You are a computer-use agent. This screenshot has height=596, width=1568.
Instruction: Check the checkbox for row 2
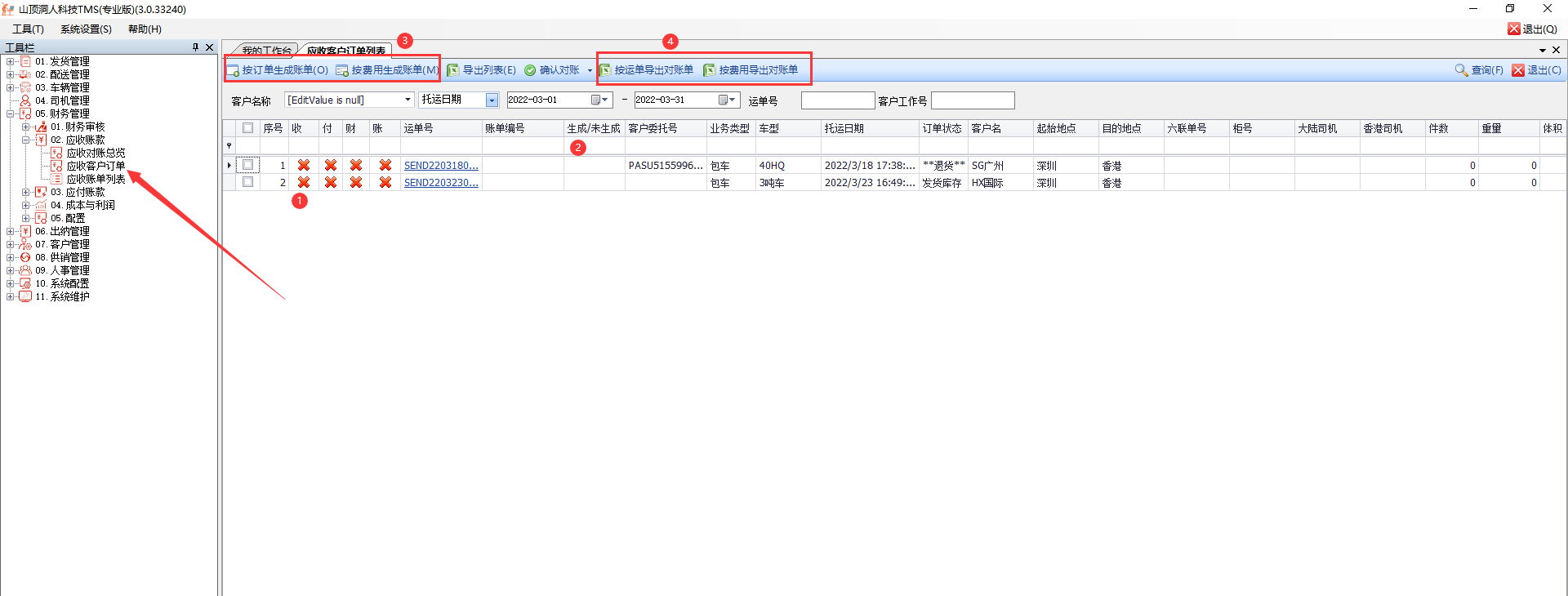[x=247, y=182]
